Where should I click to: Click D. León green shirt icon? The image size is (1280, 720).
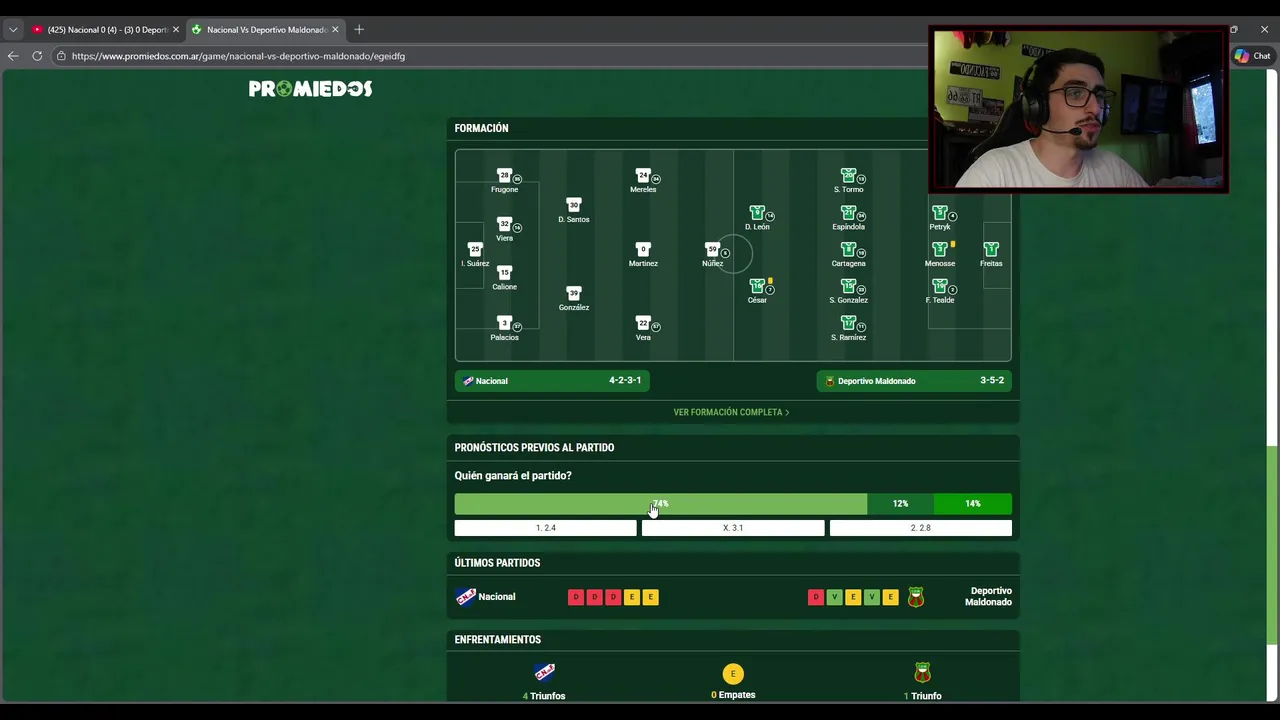tap(757, 213)
